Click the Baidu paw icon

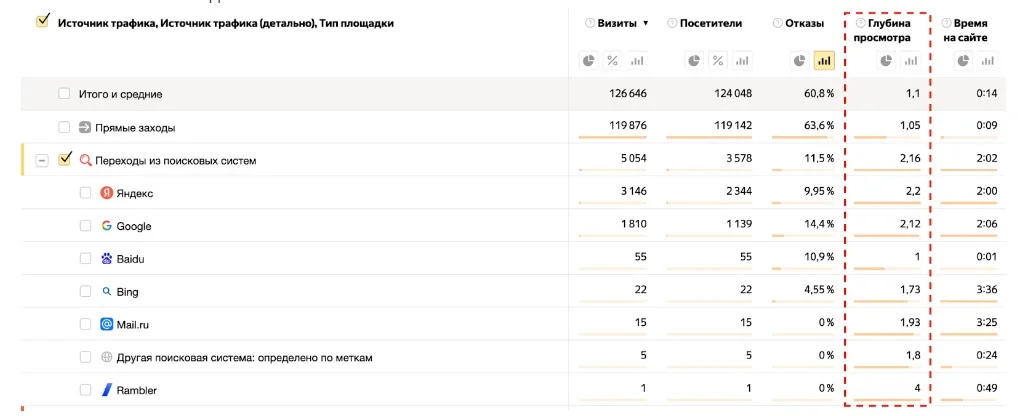tap(106, 258)
